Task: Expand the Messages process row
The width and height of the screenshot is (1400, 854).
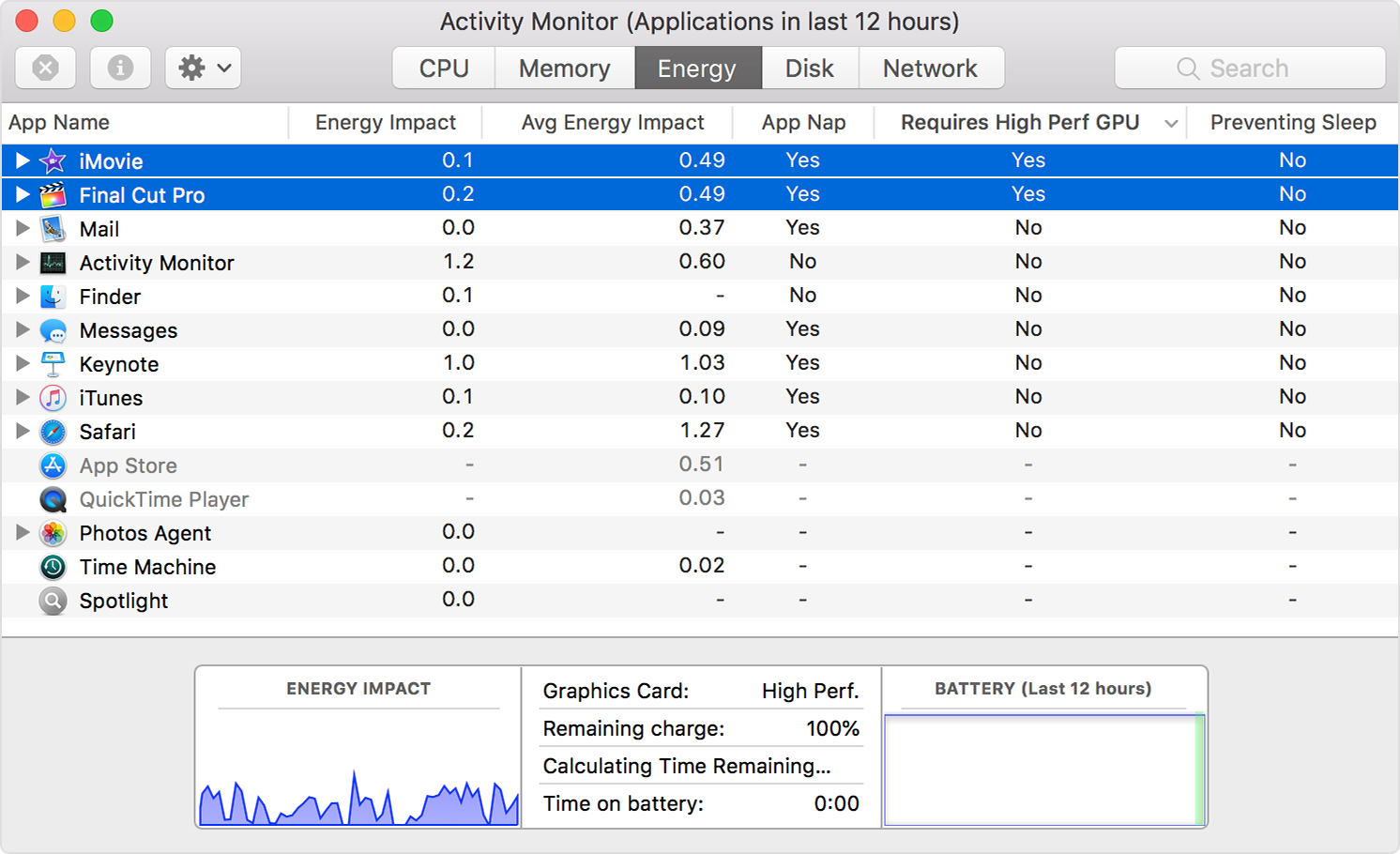Action: [23, 329]
